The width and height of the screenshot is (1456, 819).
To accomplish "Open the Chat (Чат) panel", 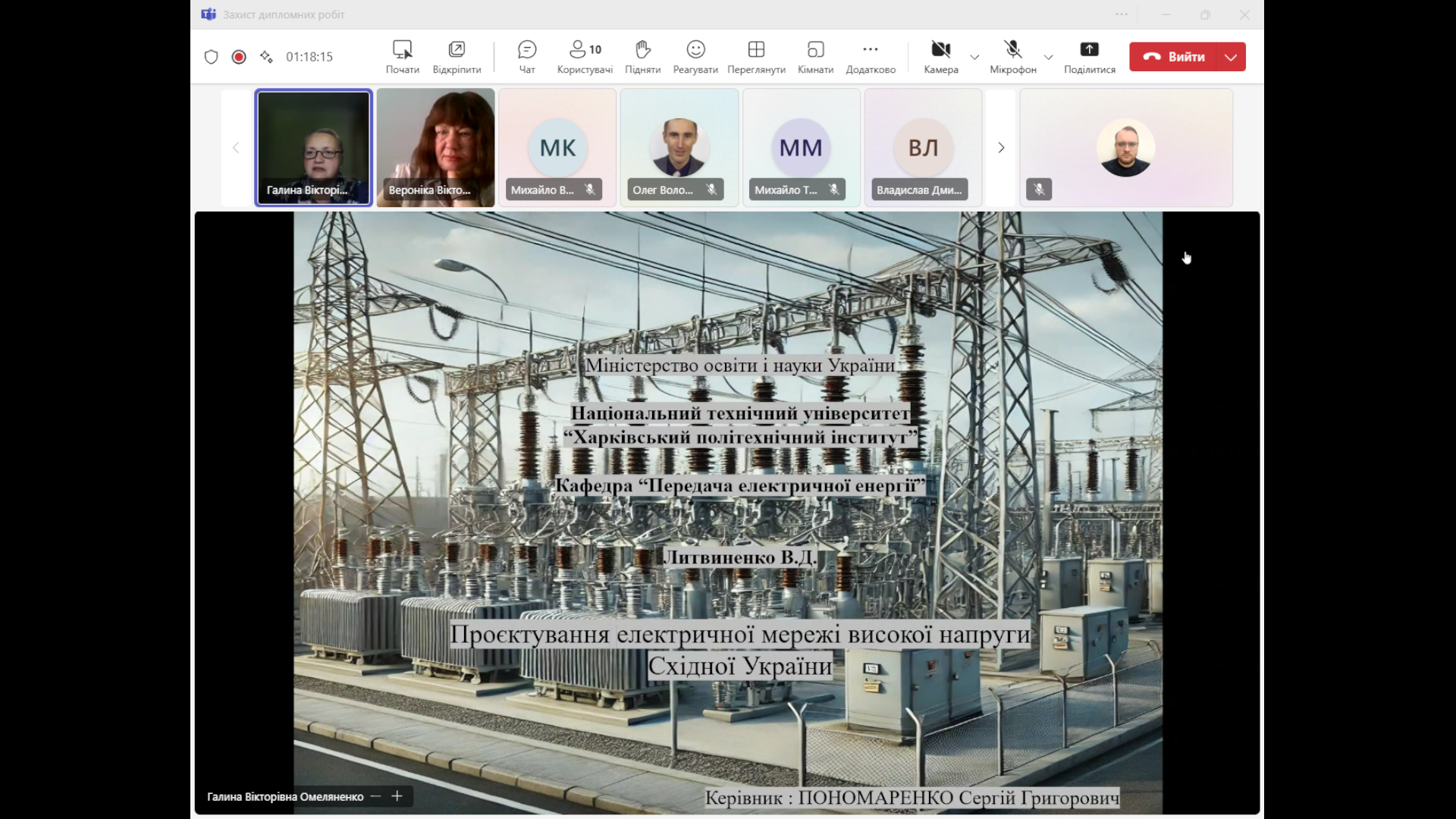I will [526, 57].
